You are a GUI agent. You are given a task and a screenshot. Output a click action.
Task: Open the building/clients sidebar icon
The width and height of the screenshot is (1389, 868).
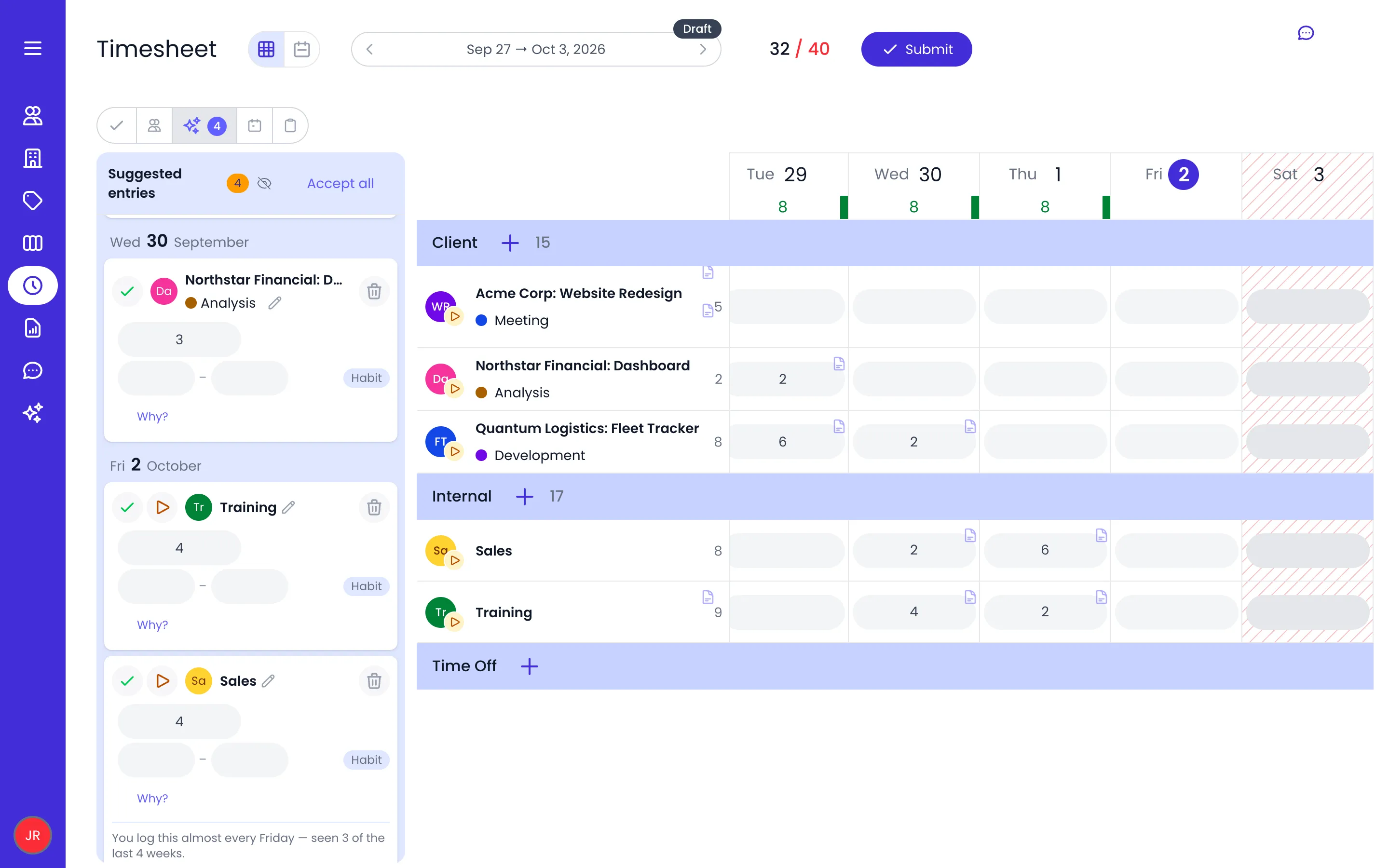33,158
